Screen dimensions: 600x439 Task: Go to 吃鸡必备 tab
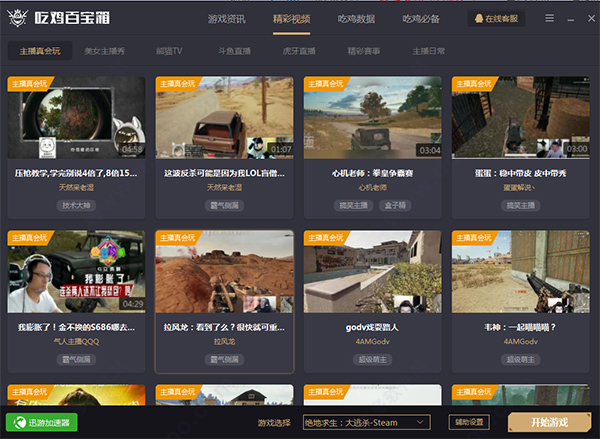421,19
